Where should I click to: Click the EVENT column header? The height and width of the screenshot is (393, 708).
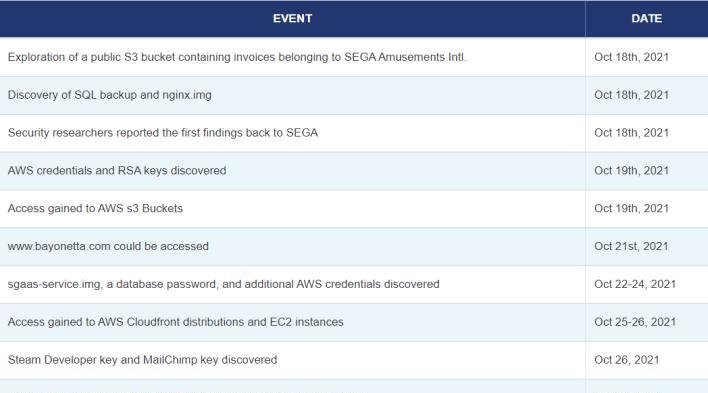(292, 19)
